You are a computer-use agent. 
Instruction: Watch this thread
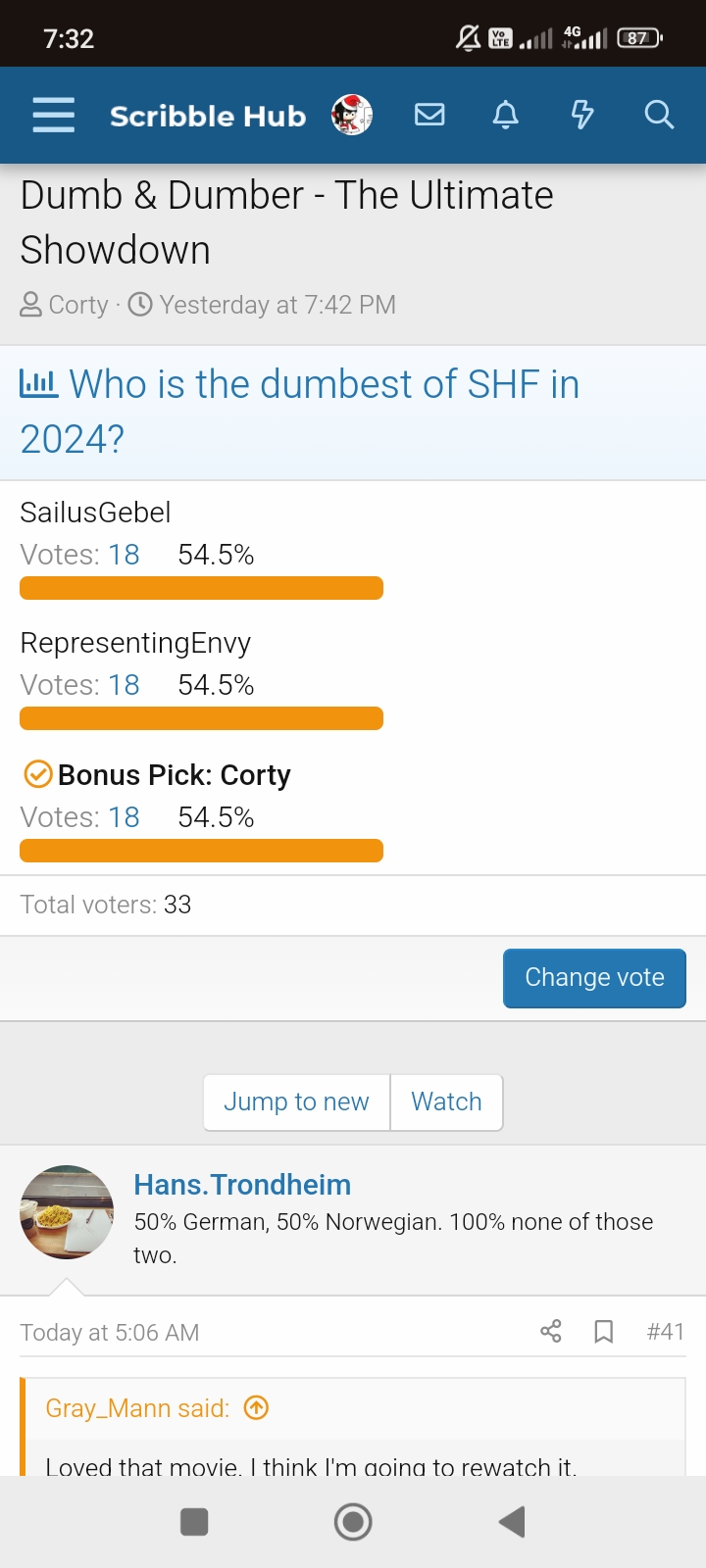446,1102
